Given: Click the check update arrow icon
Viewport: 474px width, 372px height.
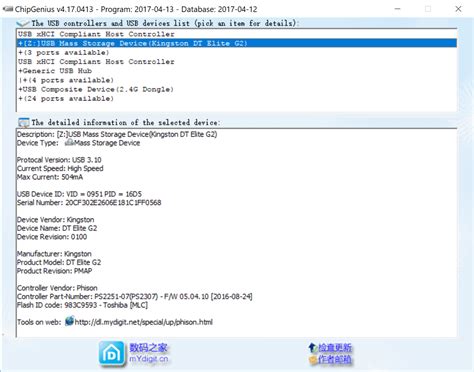Looking at the screenshot, I should [x=312, y=348].
